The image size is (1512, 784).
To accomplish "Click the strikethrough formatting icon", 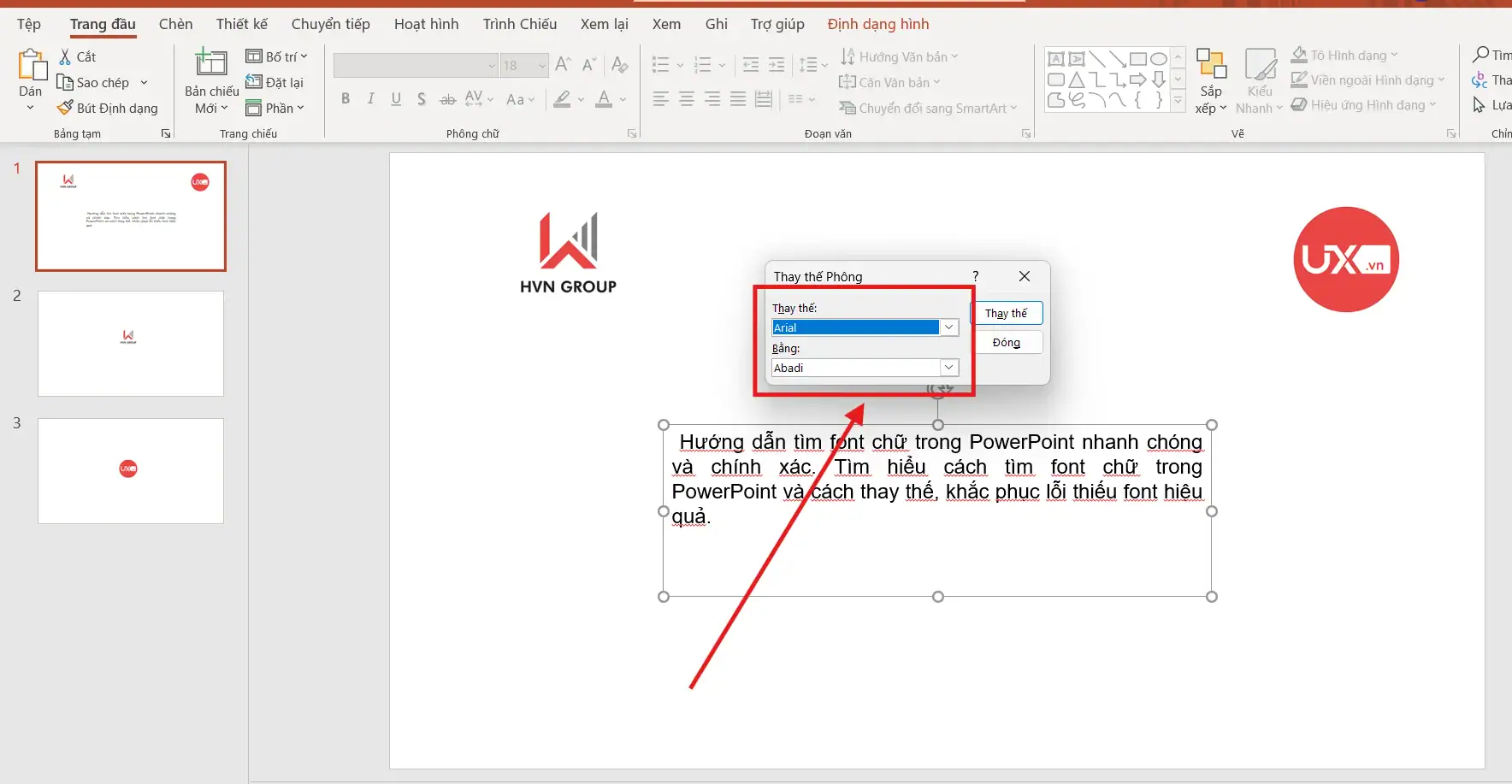I will 448,99.
